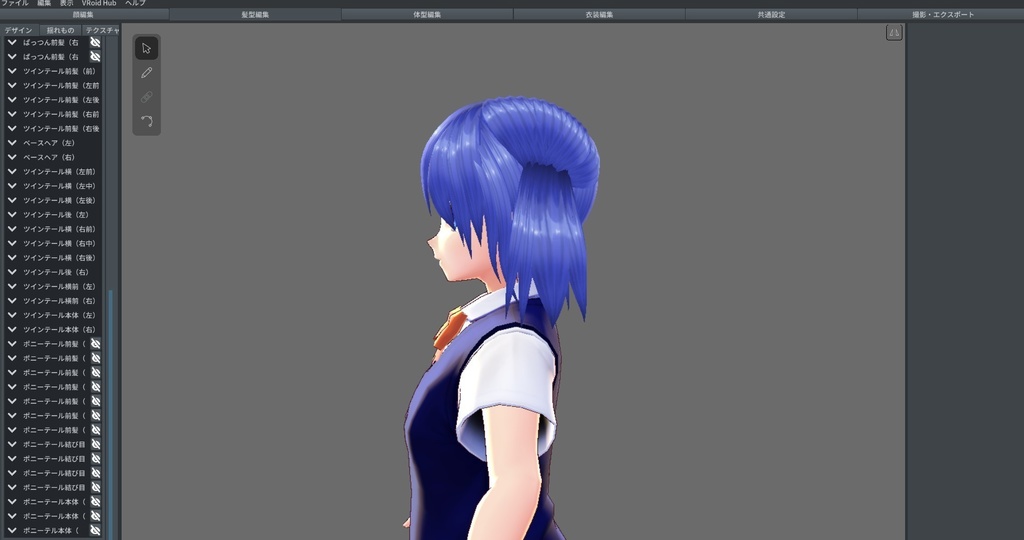Select the ツインテール前髪（右前 row
This screenshot has height=540, width=1024.
click(x=54, y=114)
